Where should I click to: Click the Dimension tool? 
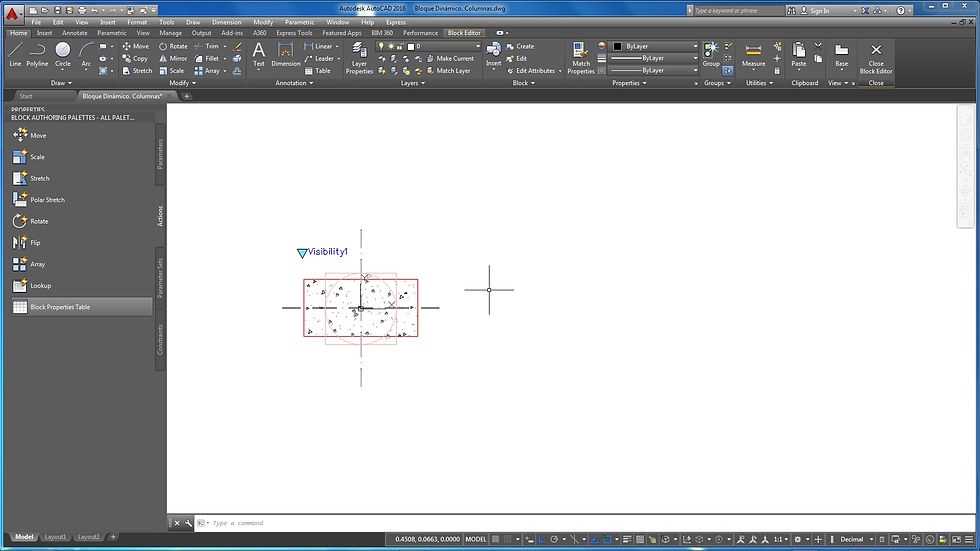(286, 54)
